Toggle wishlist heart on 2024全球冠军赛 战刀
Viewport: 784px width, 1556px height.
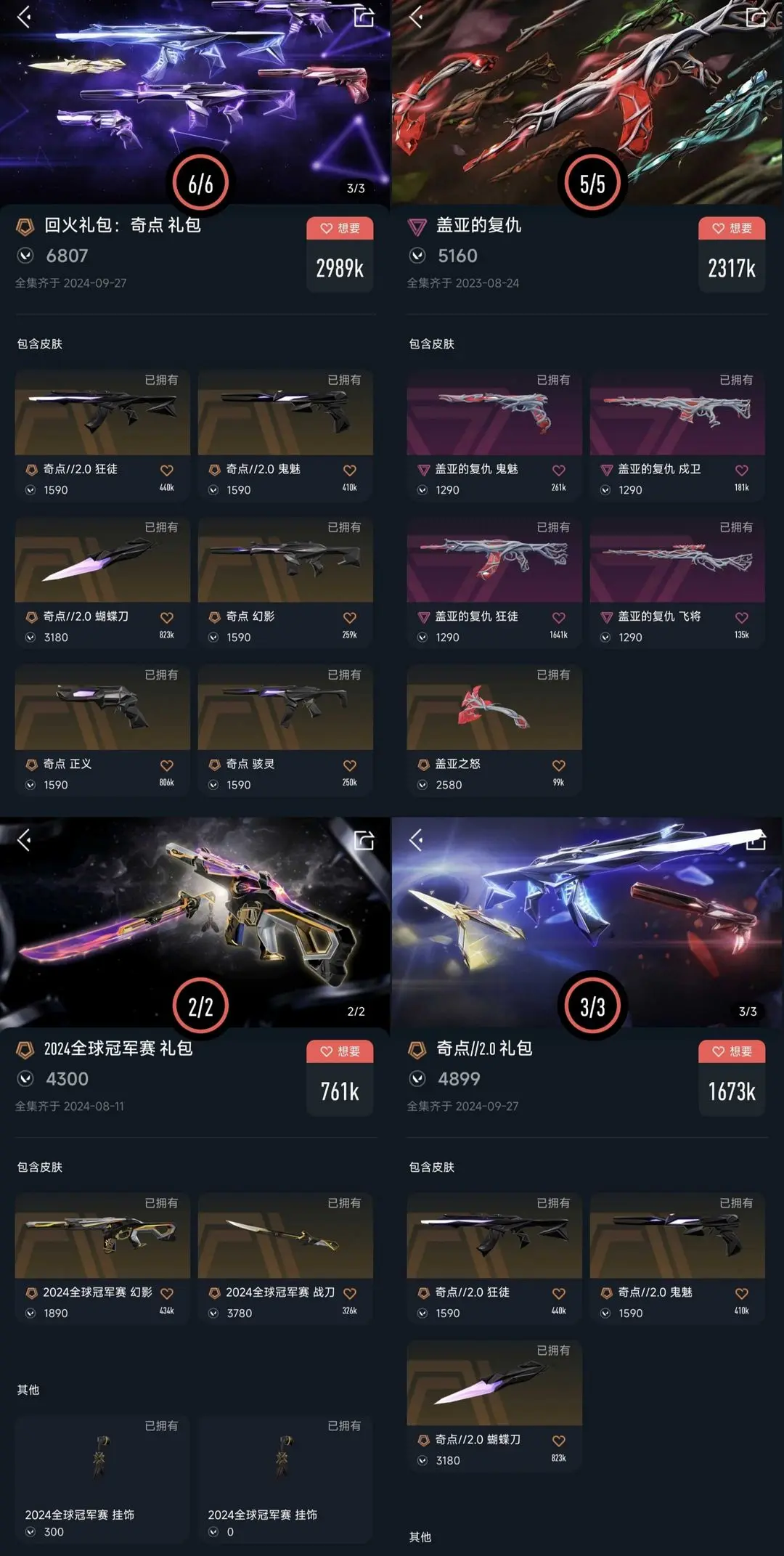(349, 1293)
